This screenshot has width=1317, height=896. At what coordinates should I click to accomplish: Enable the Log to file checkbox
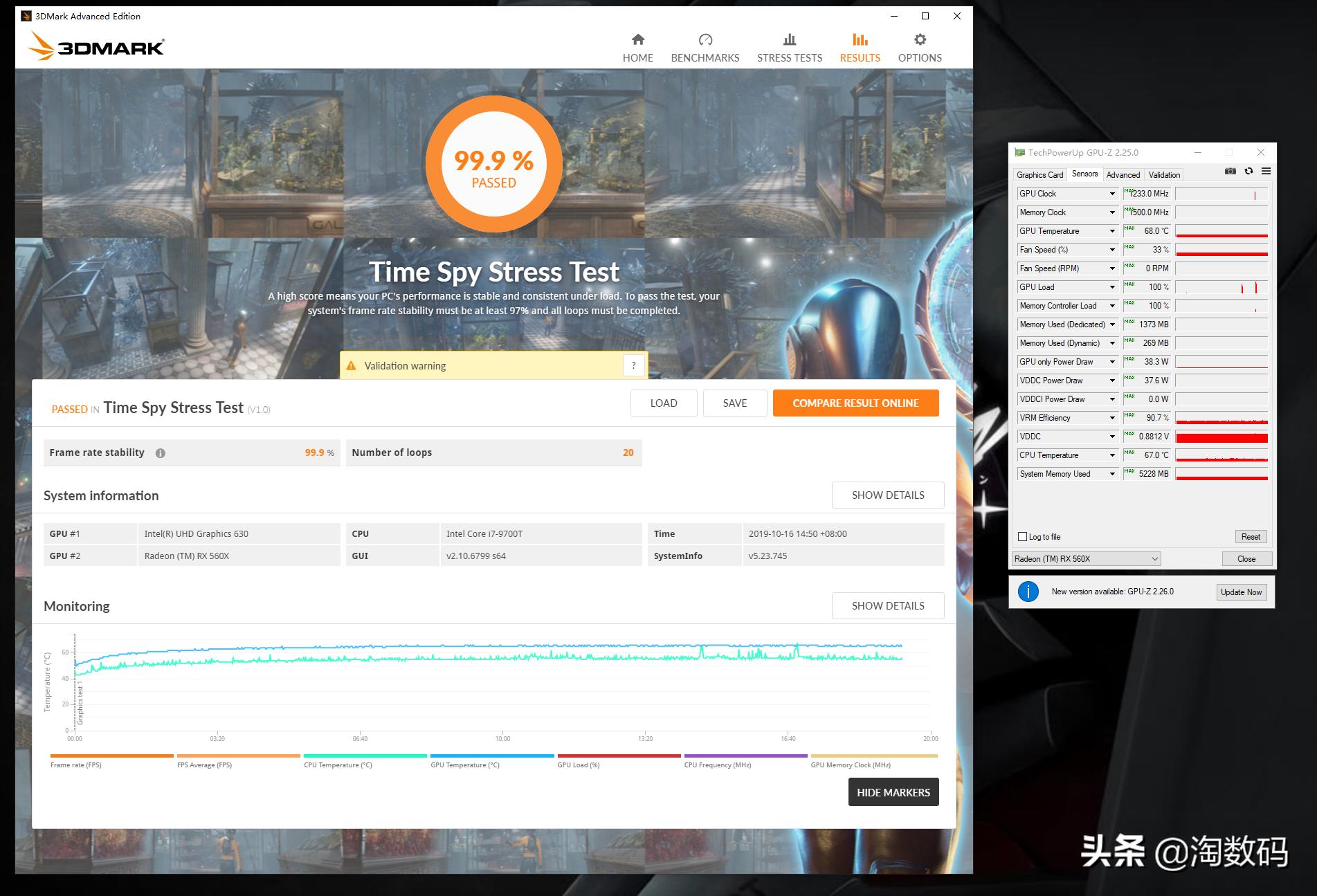point(1022,536)
